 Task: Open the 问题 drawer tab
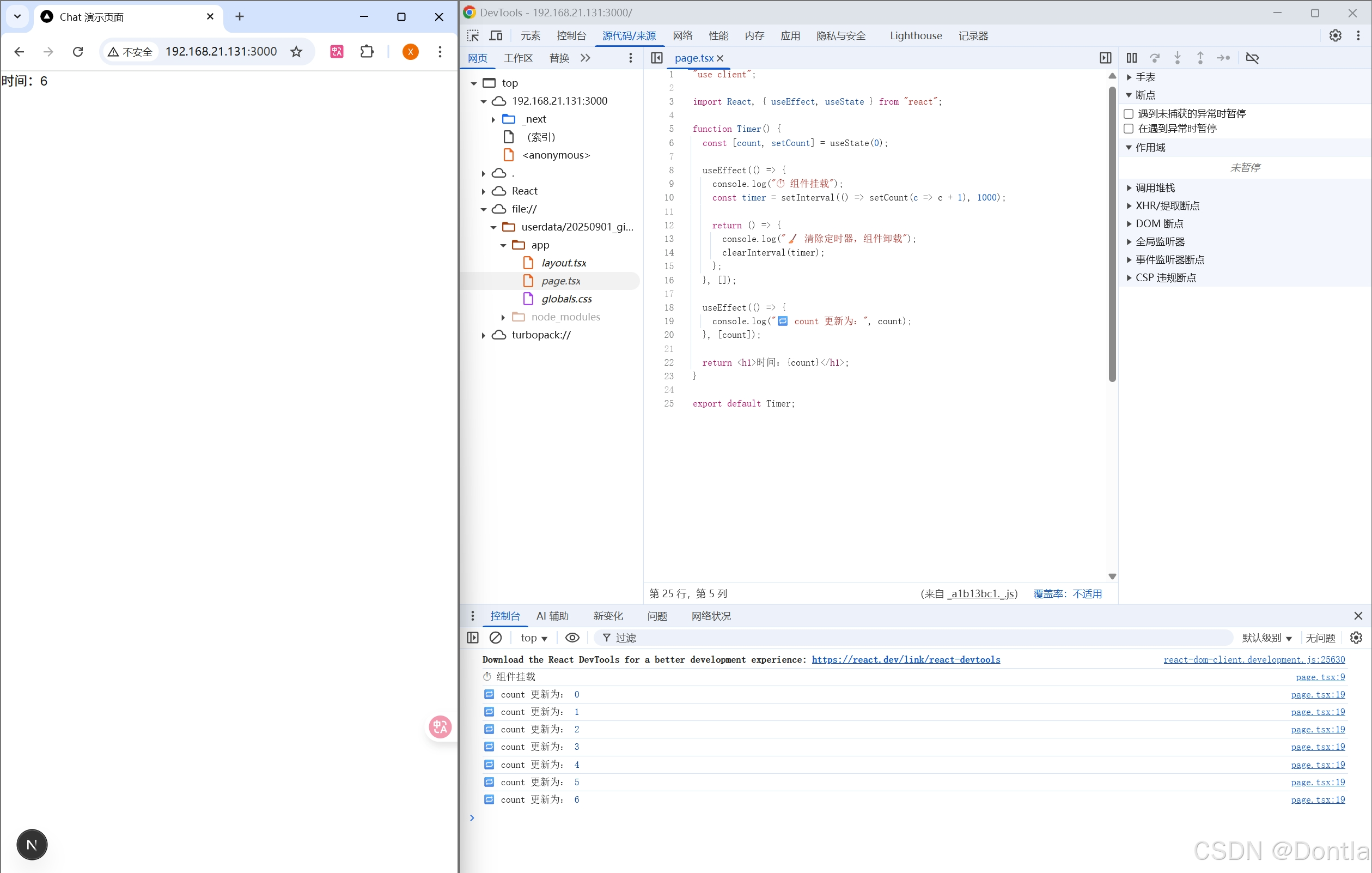[x=656, y=616]
